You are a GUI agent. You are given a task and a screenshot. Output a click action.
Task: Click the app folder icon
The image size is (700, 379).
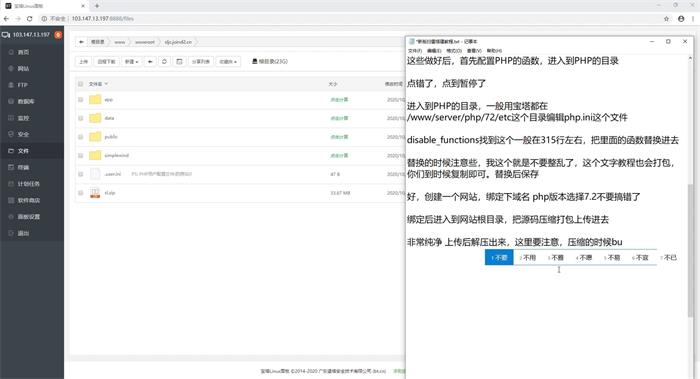point(95,99)
